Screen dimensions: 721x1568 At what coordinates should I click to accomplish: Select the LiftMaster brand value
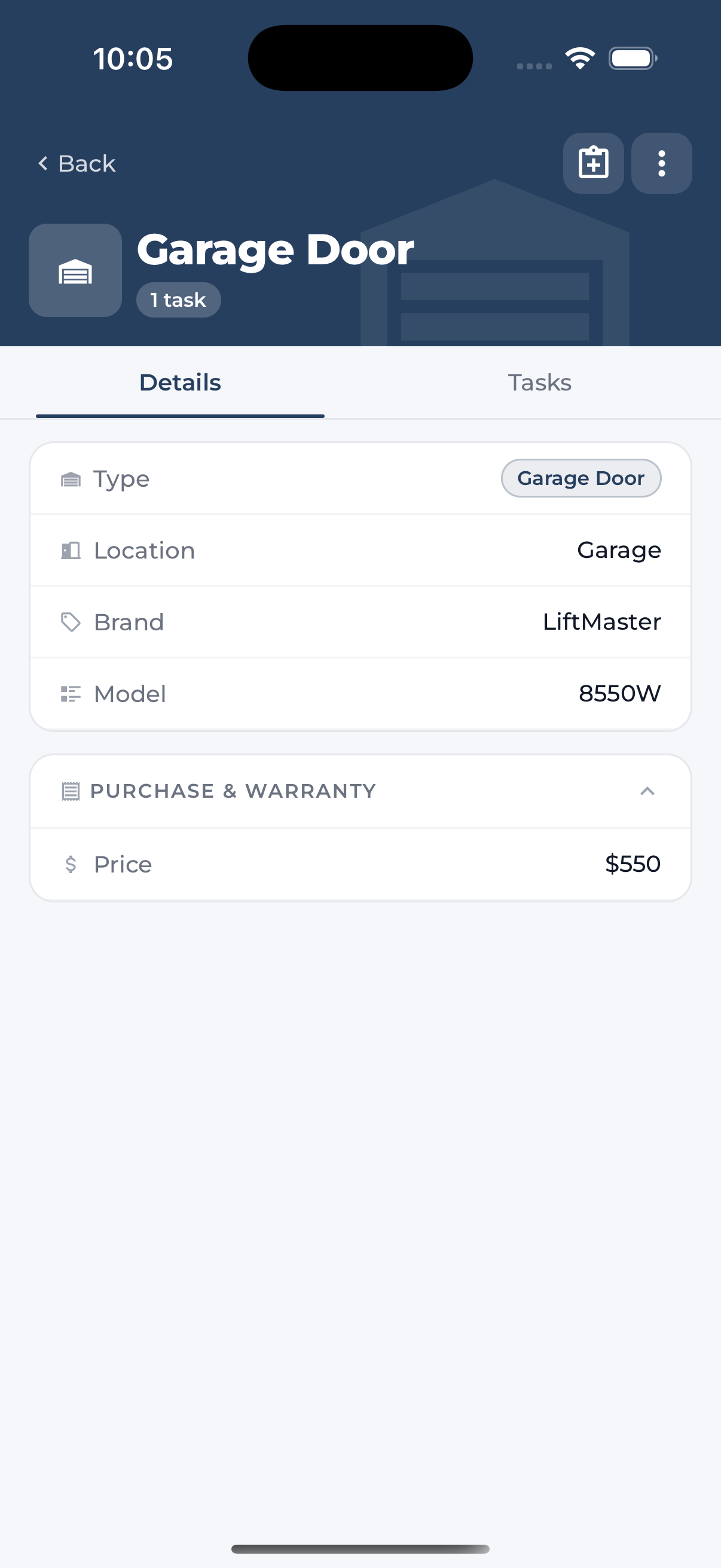602,621
